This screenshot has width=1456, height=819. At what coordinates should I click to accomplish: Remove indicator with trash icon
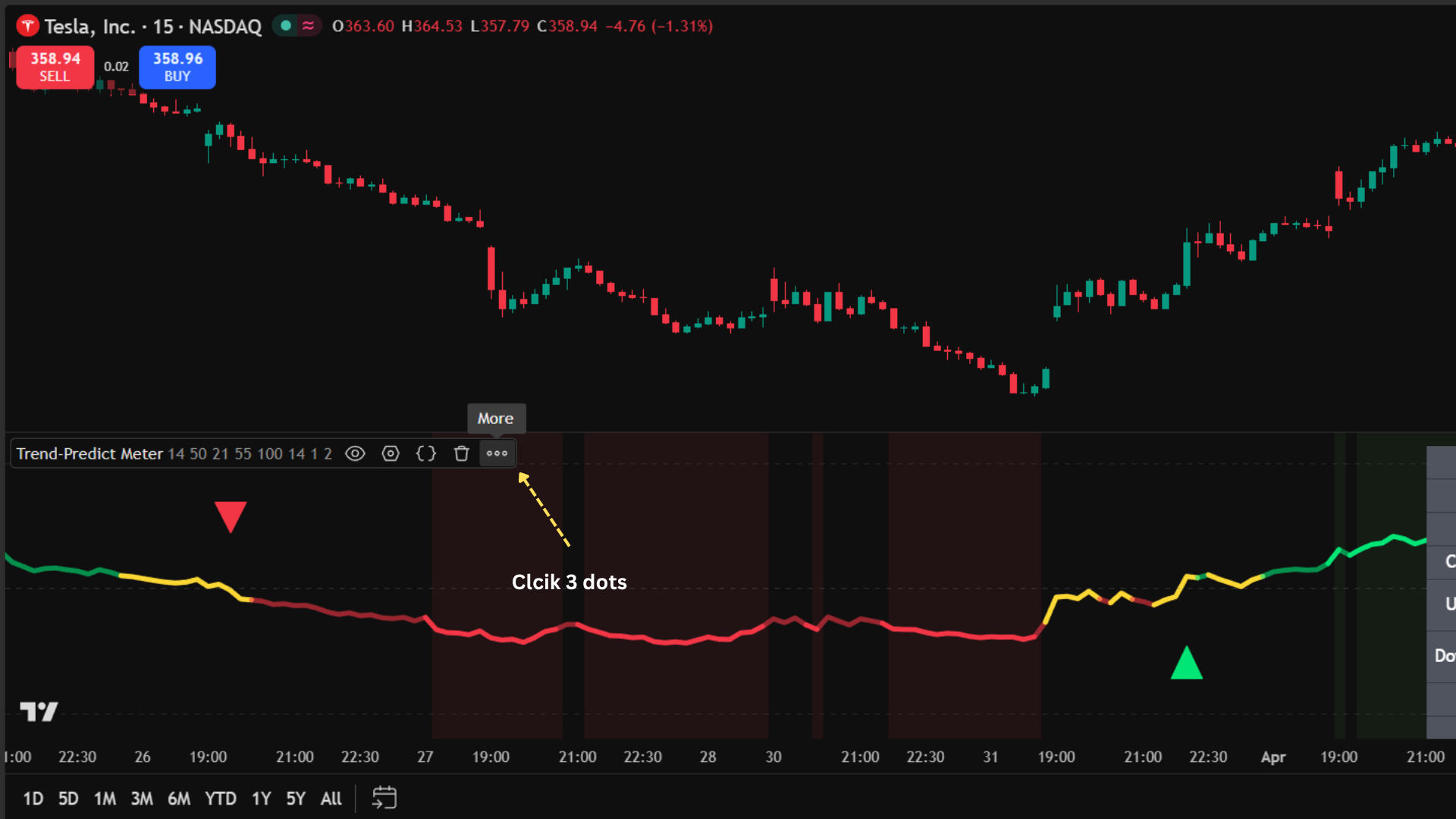click(461, 453)
